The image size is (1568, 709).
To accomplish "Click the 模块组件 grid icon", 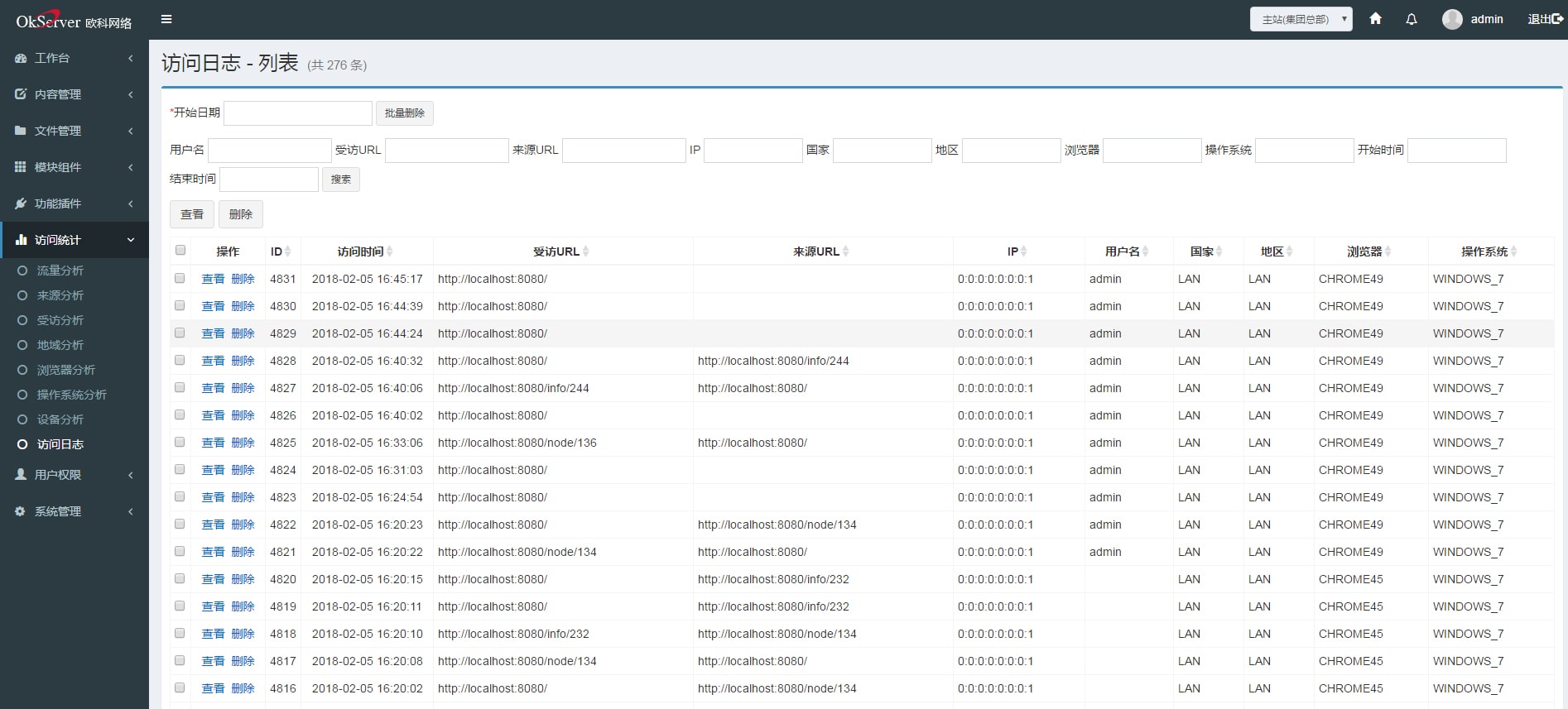I will click(21, 167).
